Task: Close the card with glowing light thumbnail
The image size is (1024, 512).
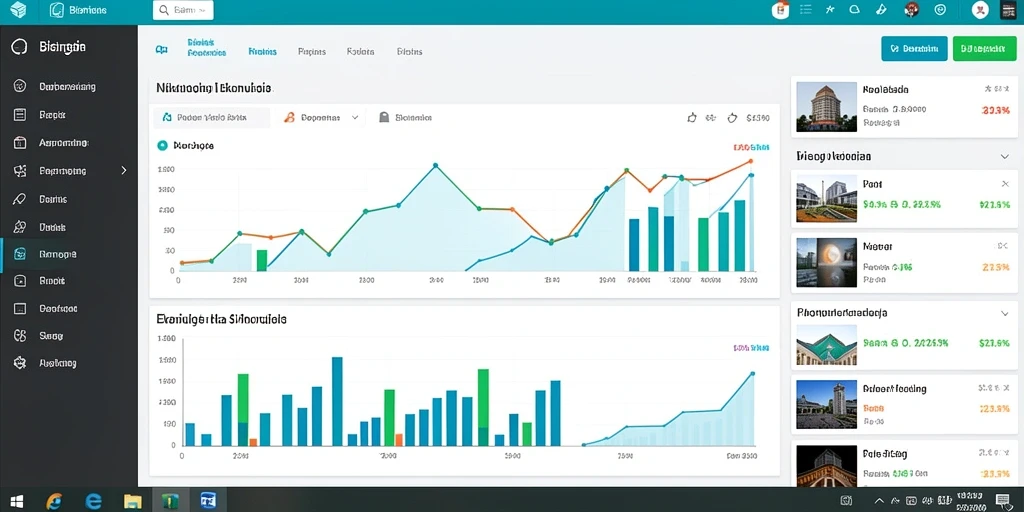Action: 1001,246
